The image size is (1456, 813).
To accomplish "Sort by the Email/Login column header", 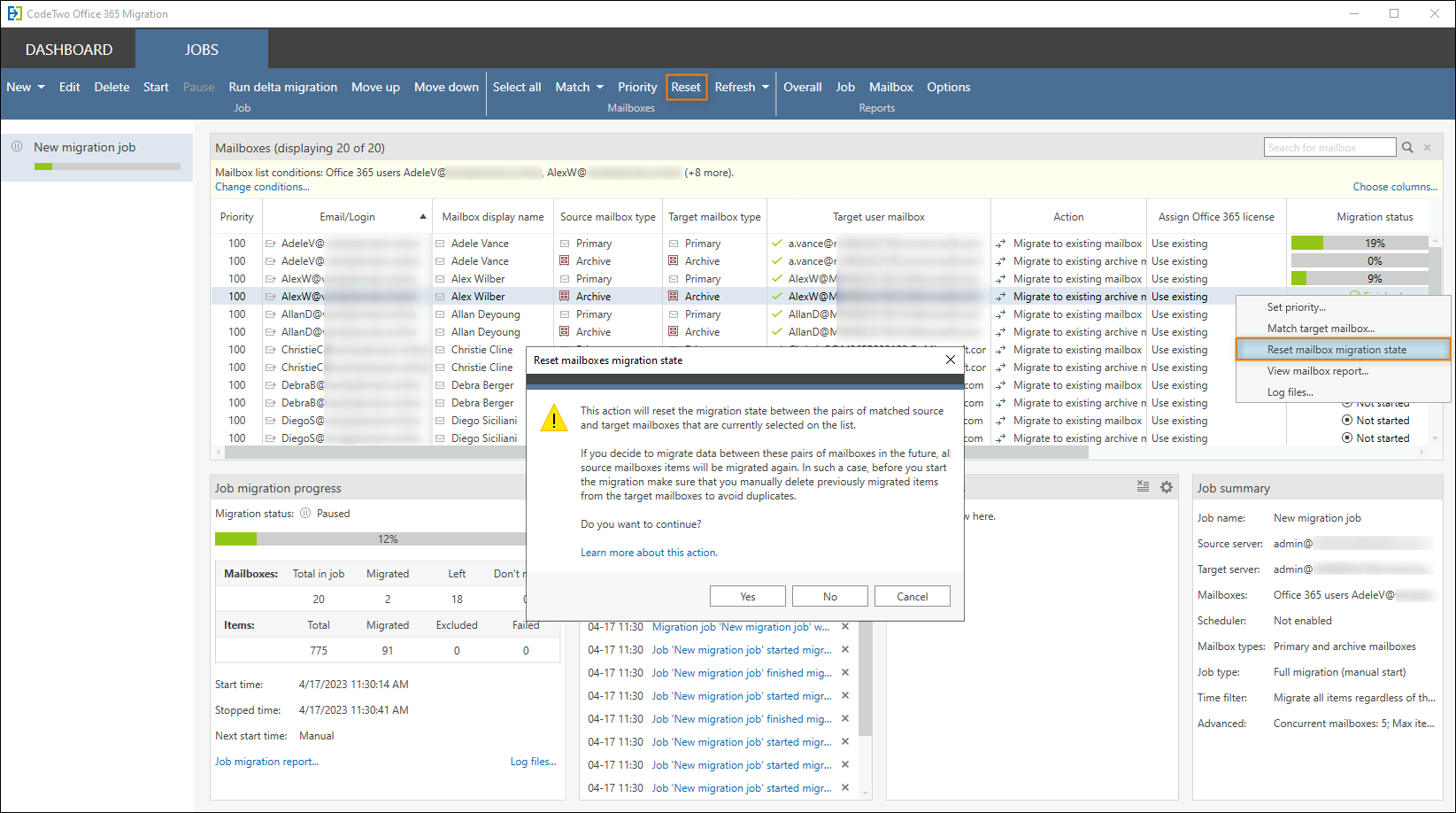I will (347, 217).
